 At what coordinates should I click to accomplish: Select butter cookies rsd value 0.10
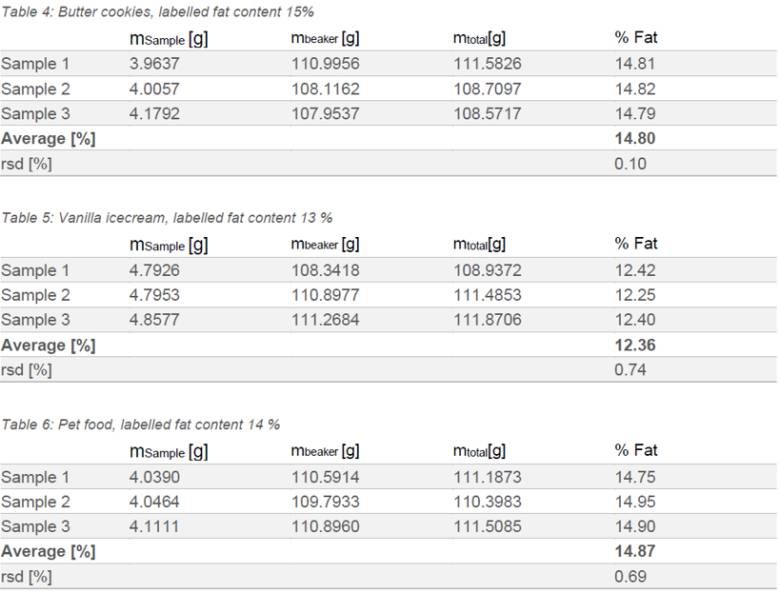630,164
